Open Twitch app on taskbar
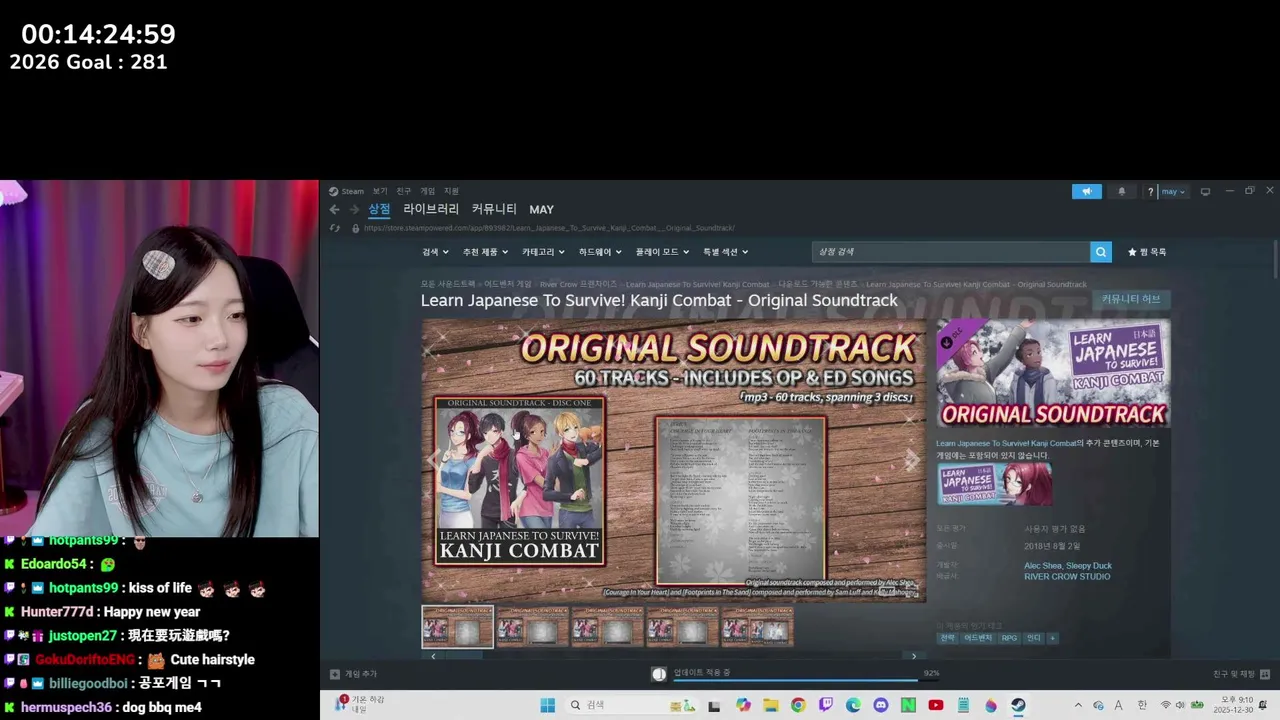Image resolution: width=1280 pixels, height=720 pixels. point(826,705)
